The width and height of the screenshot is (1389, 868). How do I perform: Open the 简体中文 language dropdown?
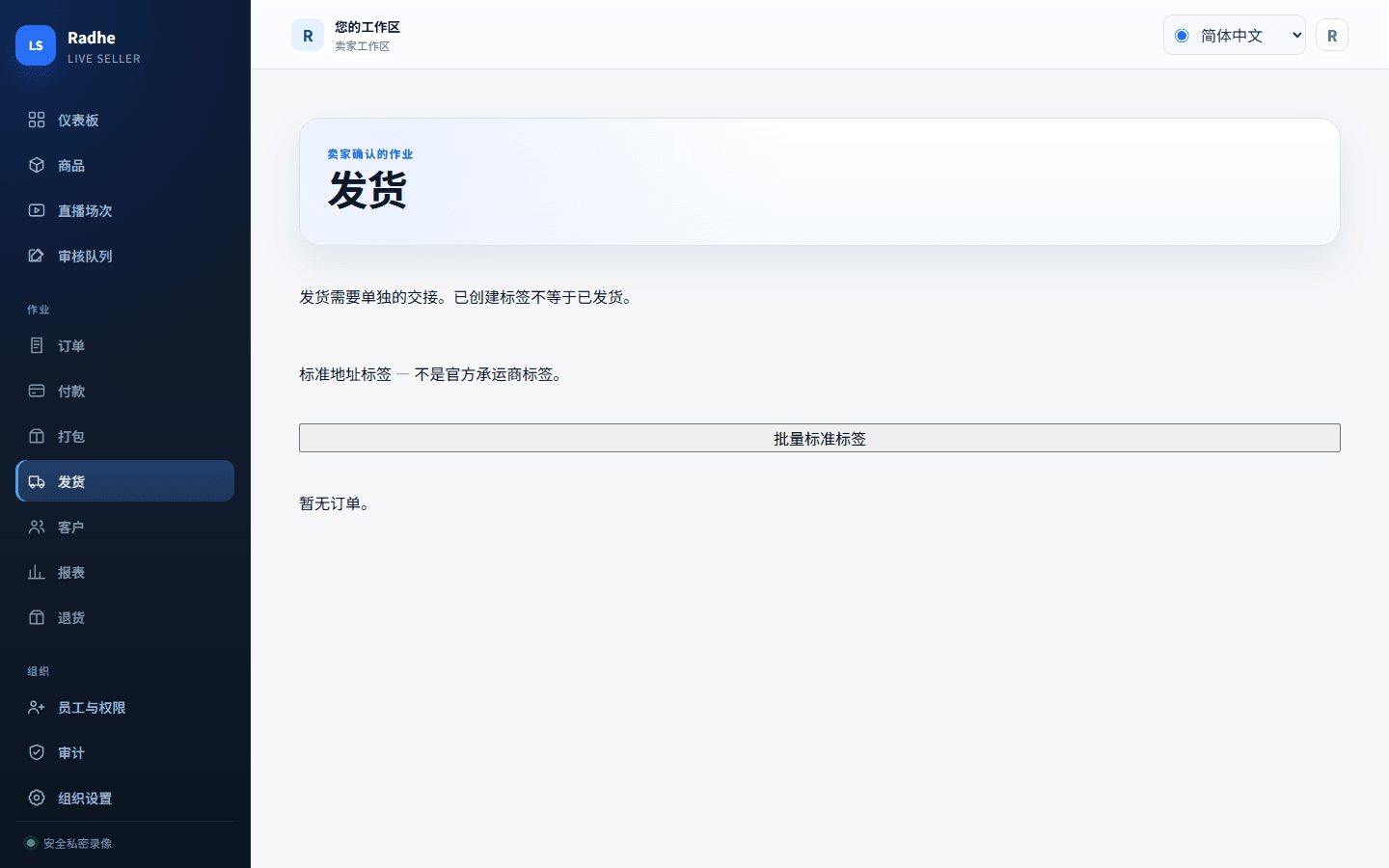pos(1234,36)
